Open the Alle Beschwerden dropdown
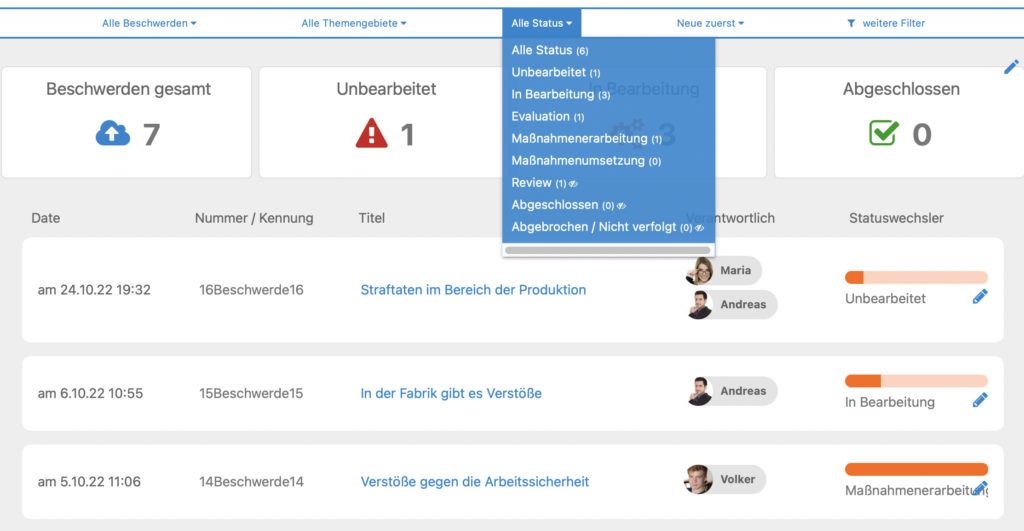The width and height of the screenshot is (1024, 531). (x=149, y=24)
